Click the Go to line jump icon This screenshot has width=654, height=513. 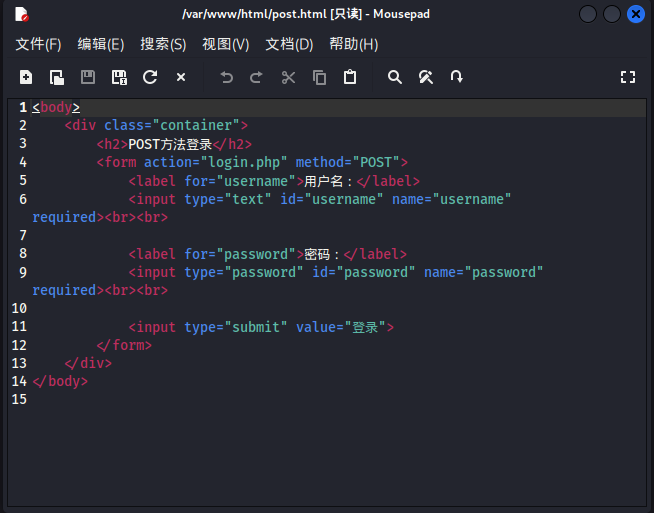tap(456, 77)
